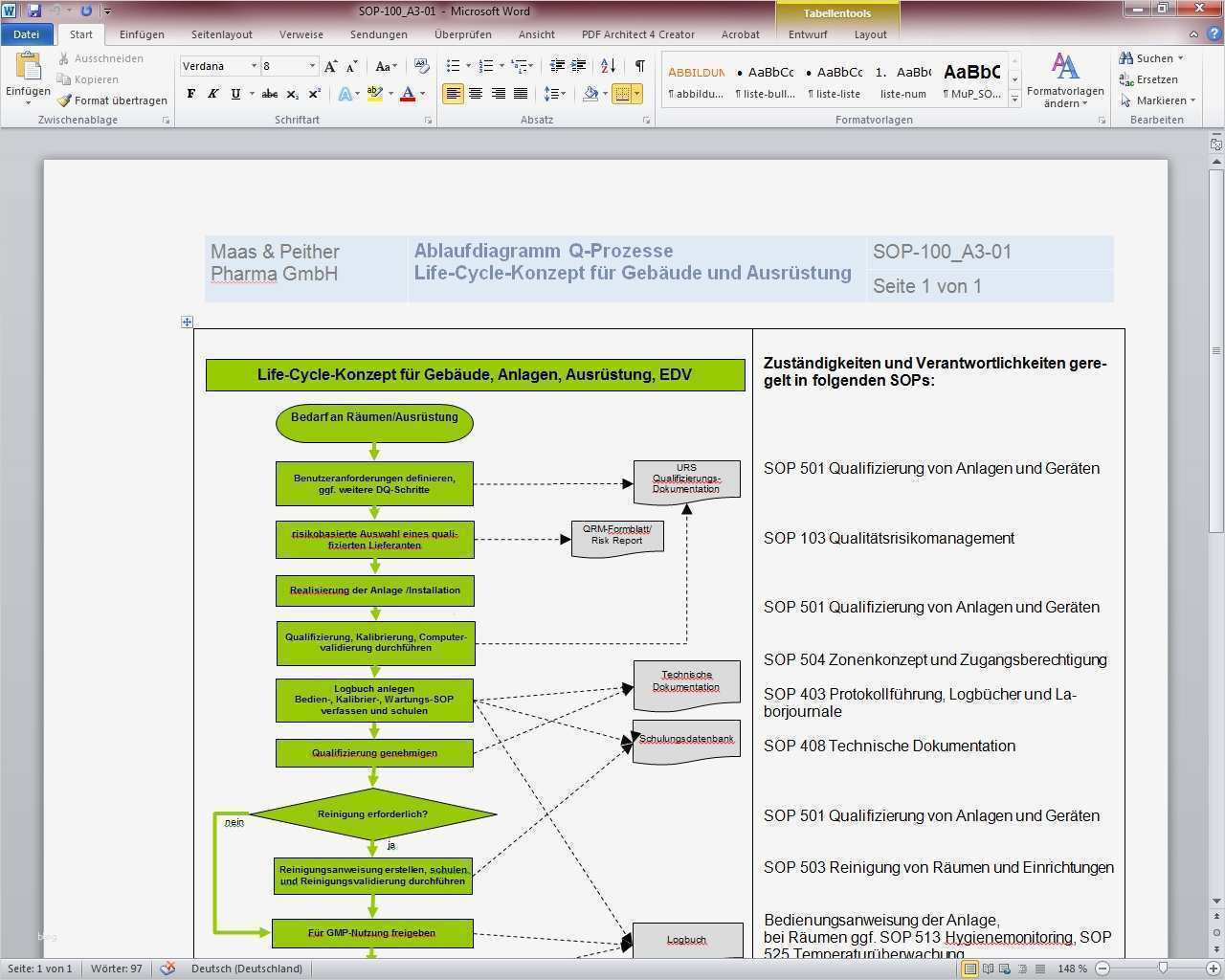The image size is (1225, 980).
Task: Enable center text alignment
Action: click(x=476, y=94)
